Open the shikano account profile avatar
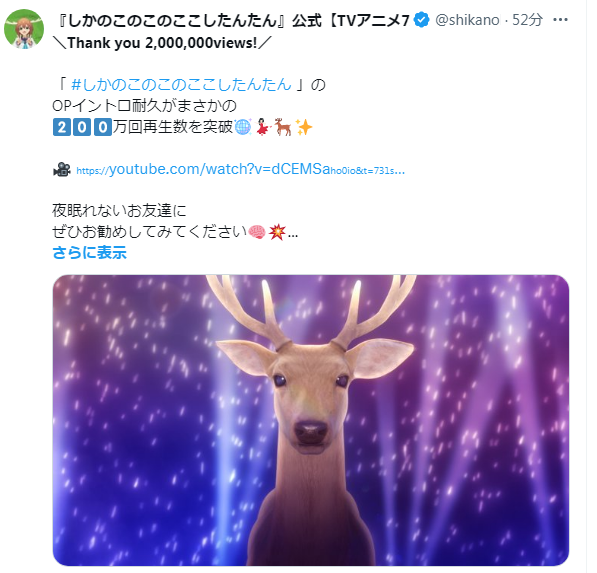The image size is (597, 573). pos(24,29)
